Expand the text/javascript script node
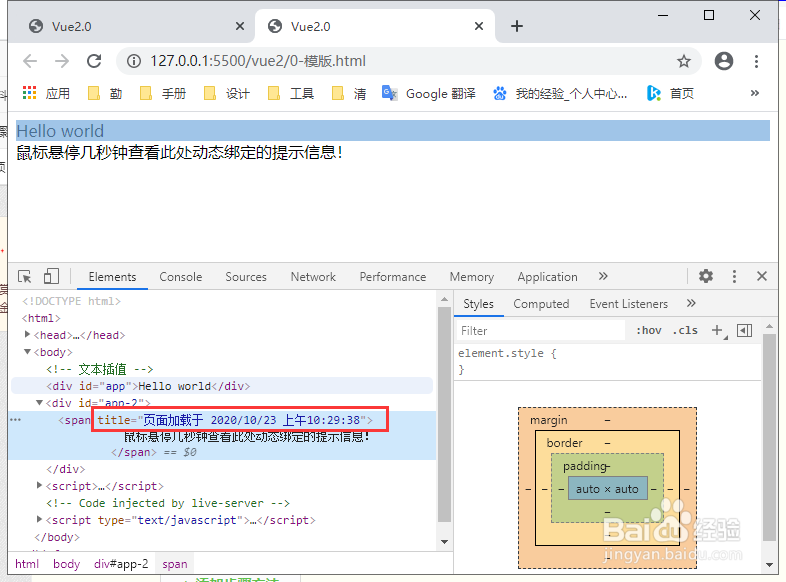 [40, 519]
